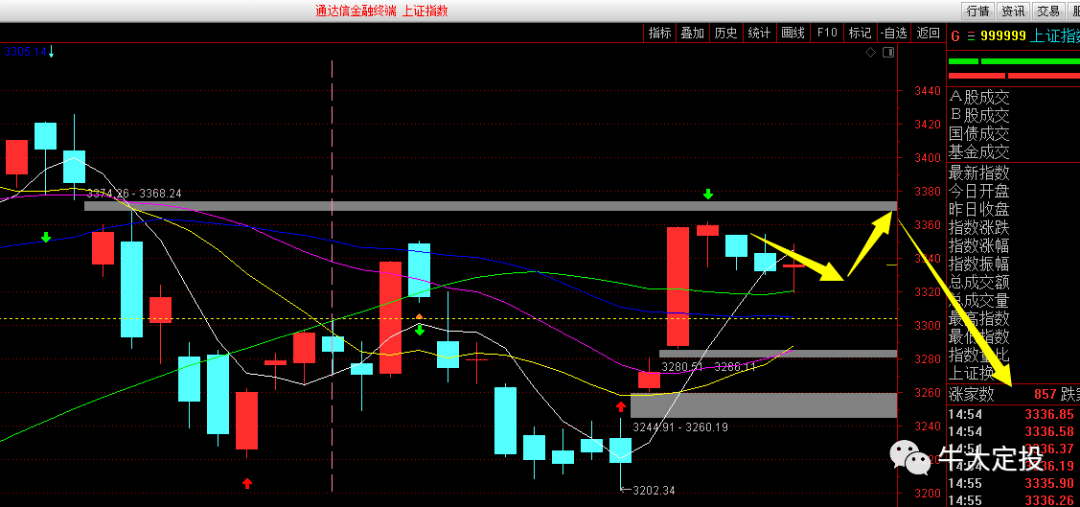Click the diamond icon above the price axis
This screenshot has height=507, width=1080.
(871, 52)
